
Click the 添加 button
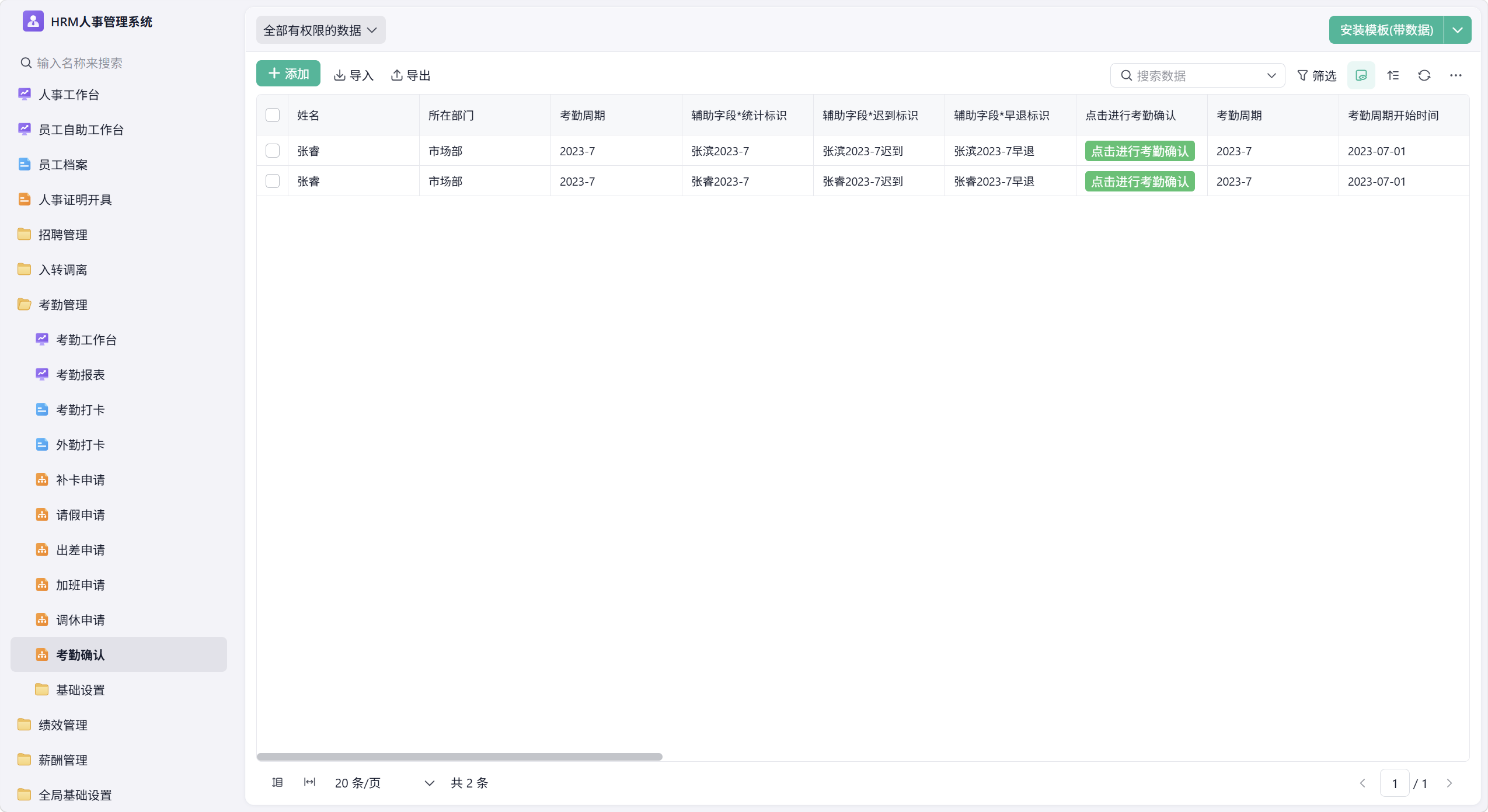tap(288, 74)
